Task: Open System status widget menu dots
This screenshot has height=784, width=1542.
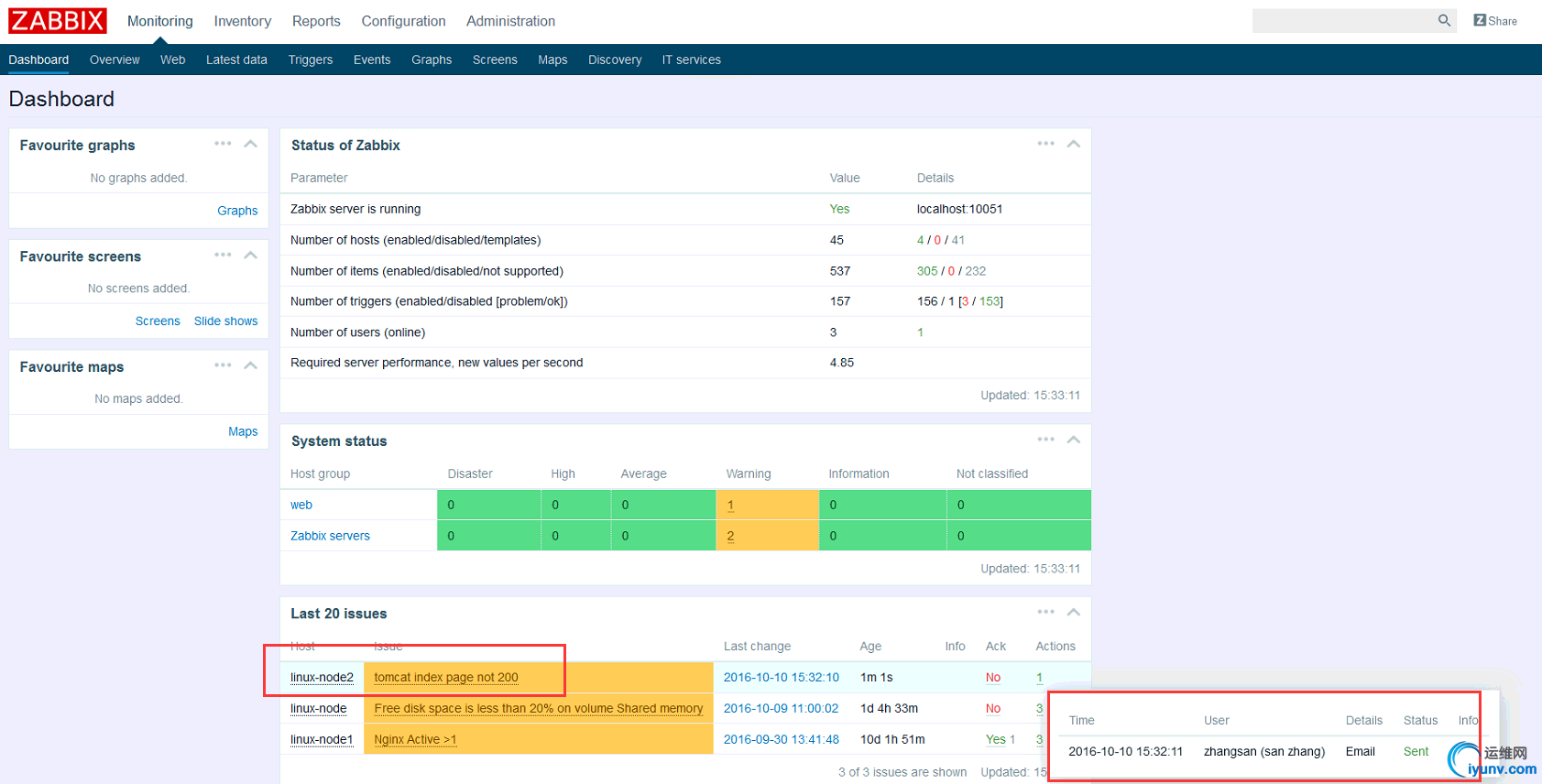Action: (x=1045, y=440)
